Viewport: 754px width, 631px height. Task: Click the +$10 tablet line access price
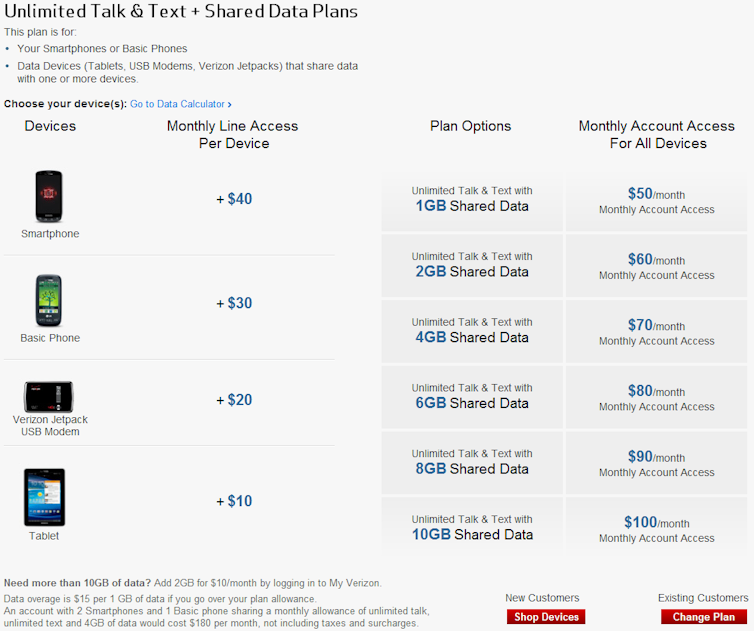point(234,501)
